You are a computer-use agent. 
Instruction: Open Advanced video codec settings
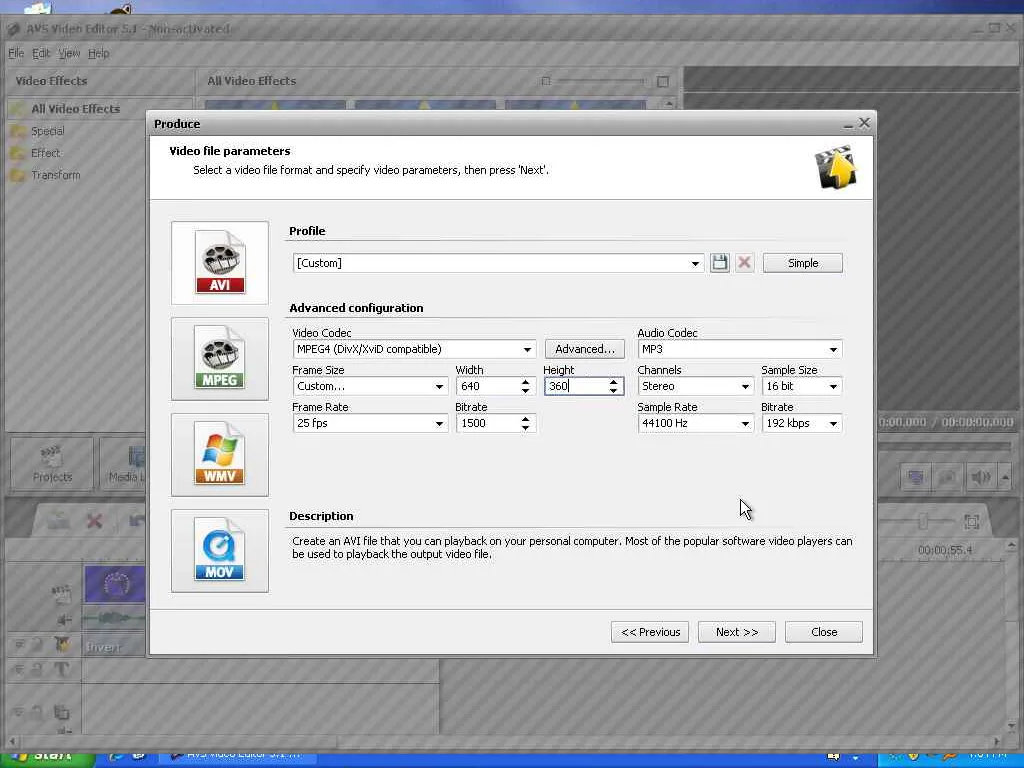click(584, 349)
